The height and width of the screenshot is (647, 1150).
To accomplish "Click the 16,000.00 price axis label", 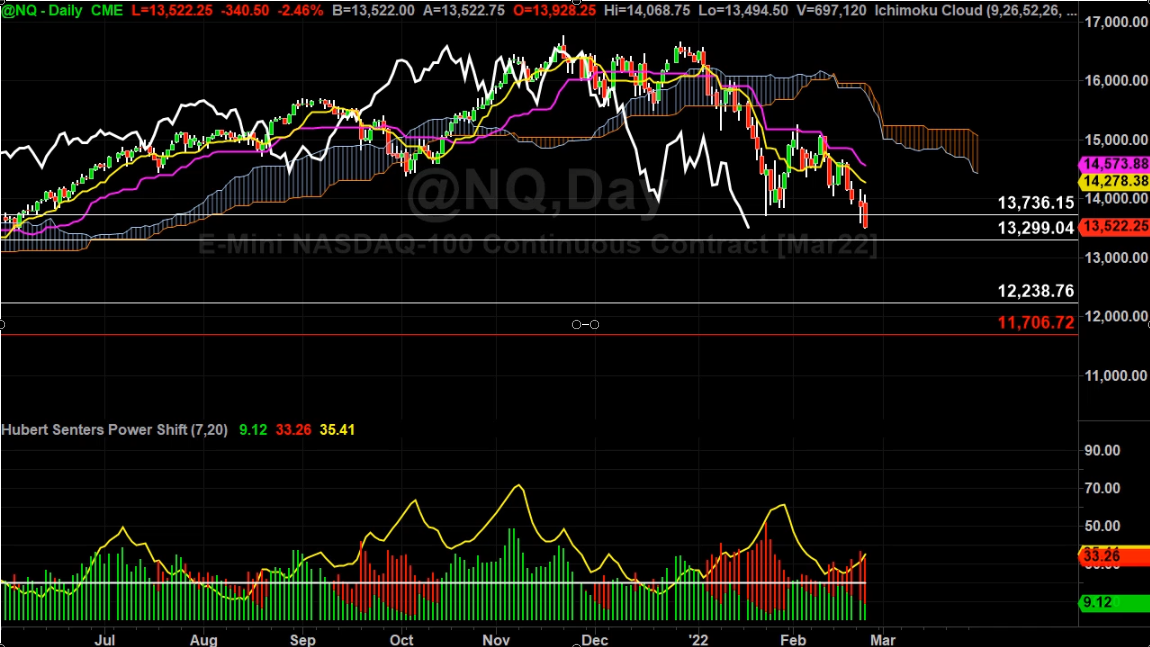I will (1116, 81).
